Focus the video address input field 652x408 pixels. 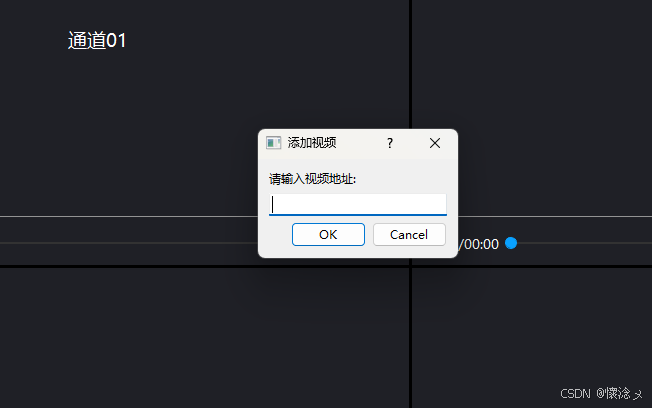(358, 204)
